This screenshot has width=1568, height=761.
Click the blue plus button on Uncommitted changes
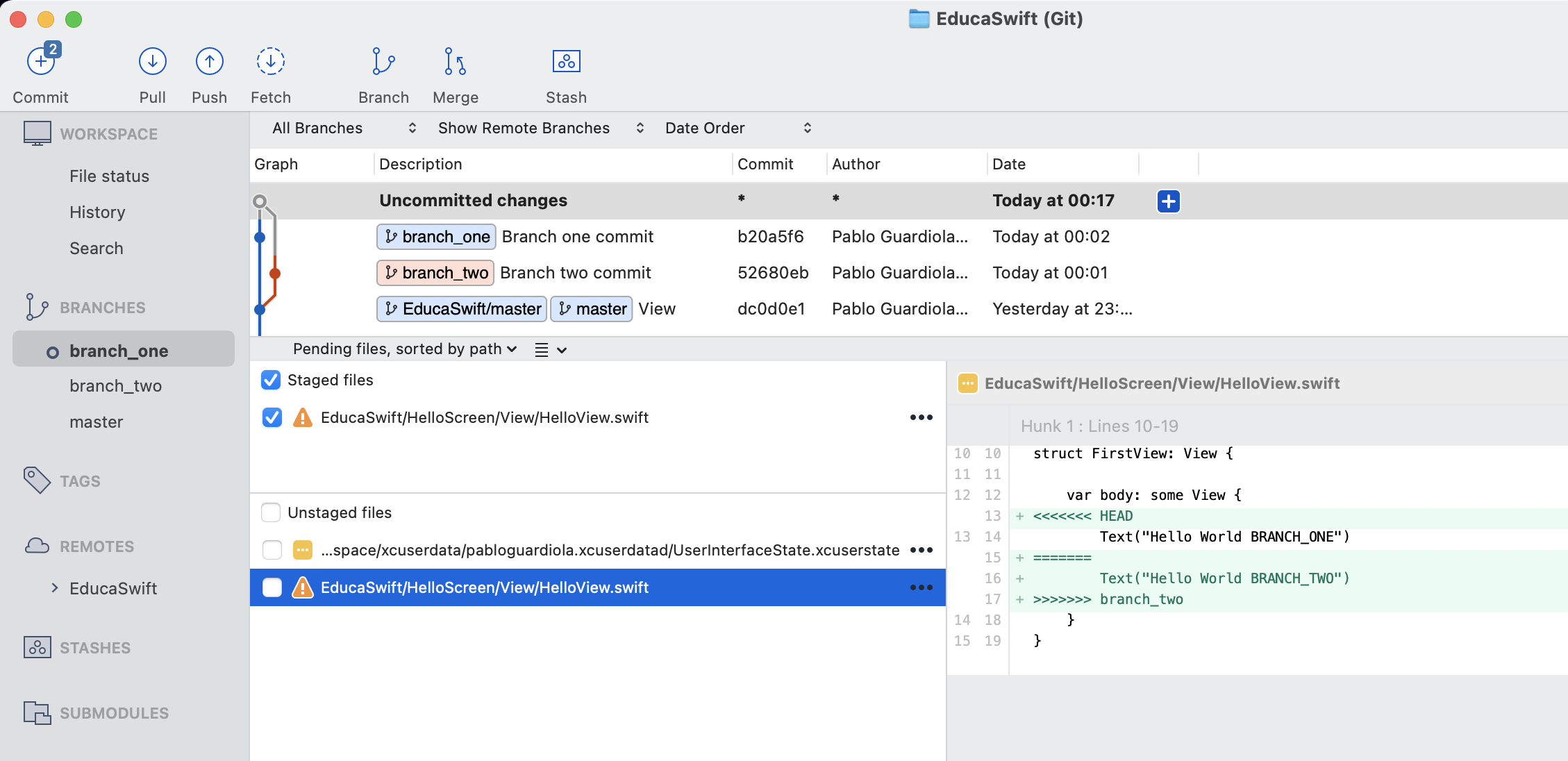point(1168,201)
